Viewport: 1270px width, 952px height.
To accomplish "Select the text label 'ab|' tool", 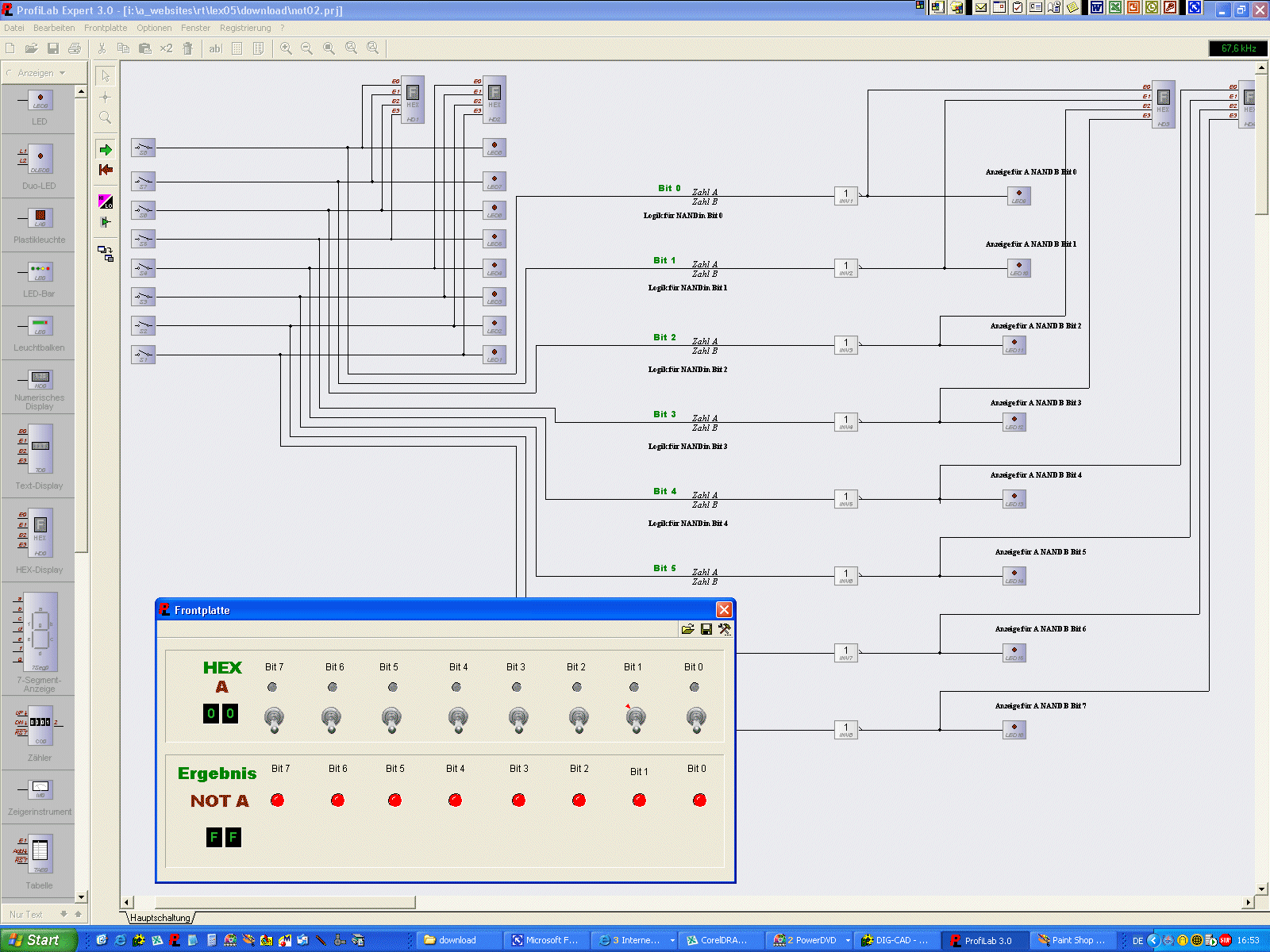I will coord(215,48).
